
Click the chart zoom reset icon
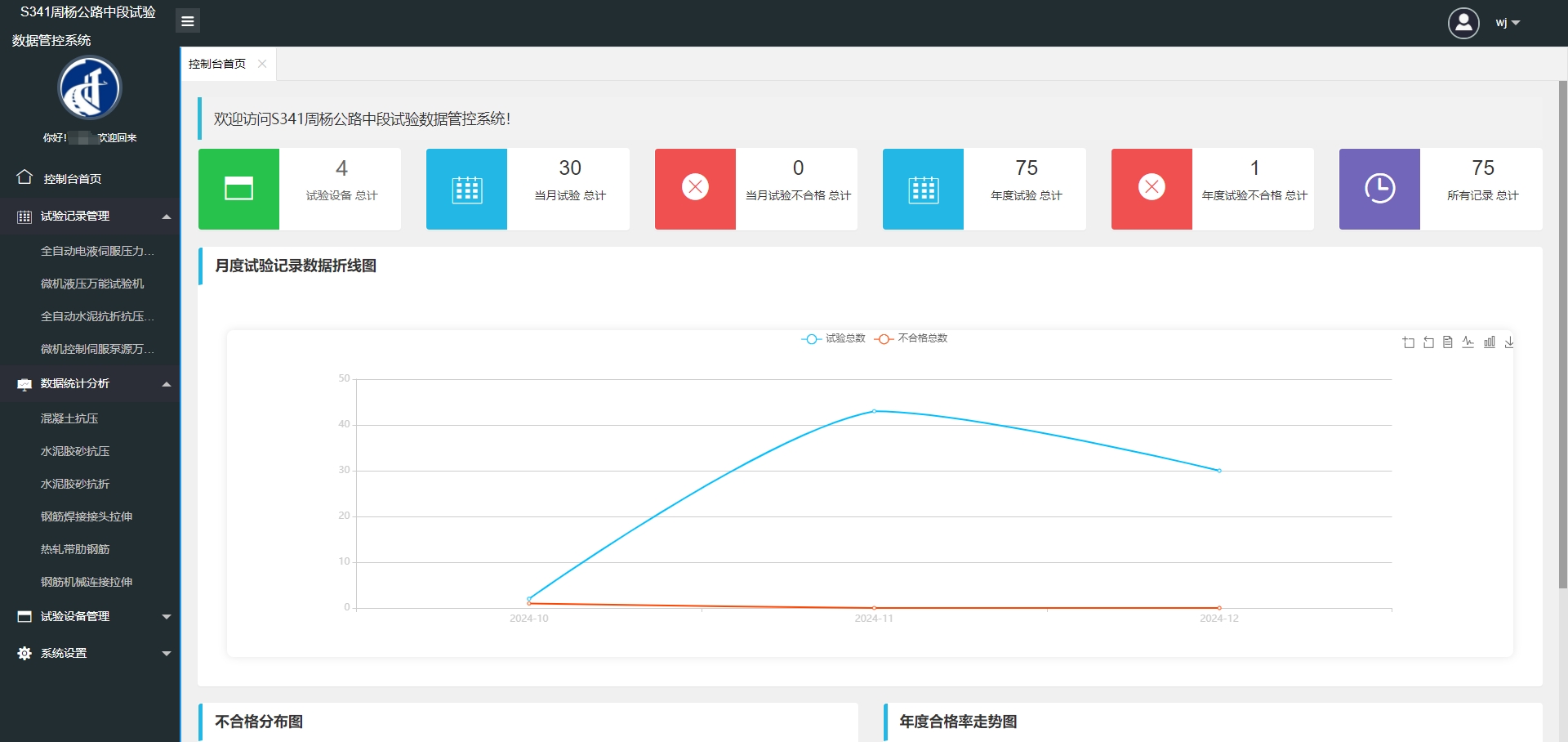pyautogui.click(x=1428, y=342)
